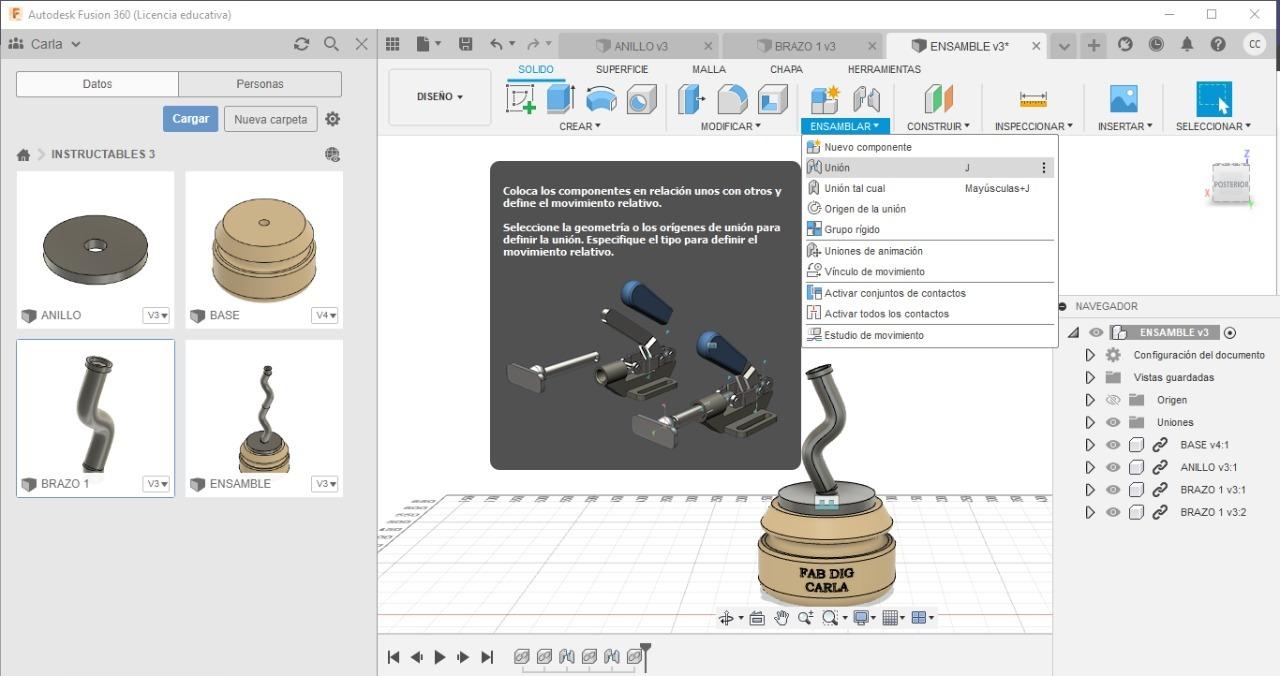Image resolution: width=1280 pixels, height=676 pixels.
Task: Collapse the NAVEGADOR panel
Action: click(x=1063, y=307)
